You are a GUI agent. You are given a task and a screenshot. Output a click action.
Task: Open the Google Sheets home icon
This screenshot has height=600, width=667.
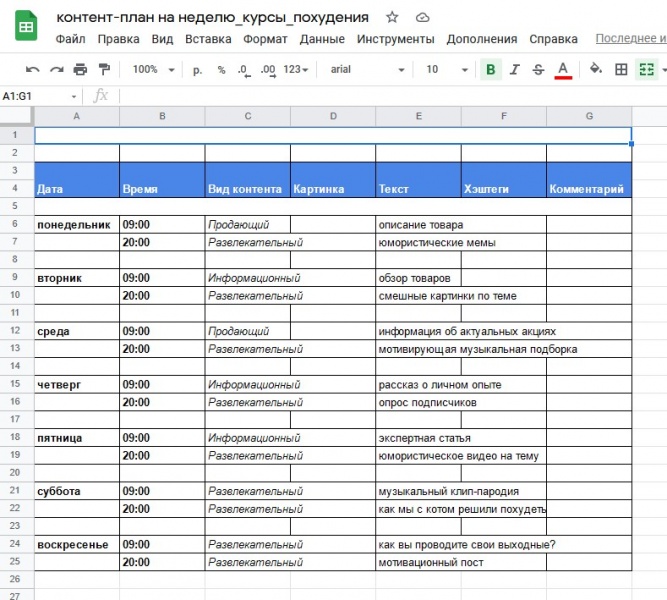click(26, 26)
